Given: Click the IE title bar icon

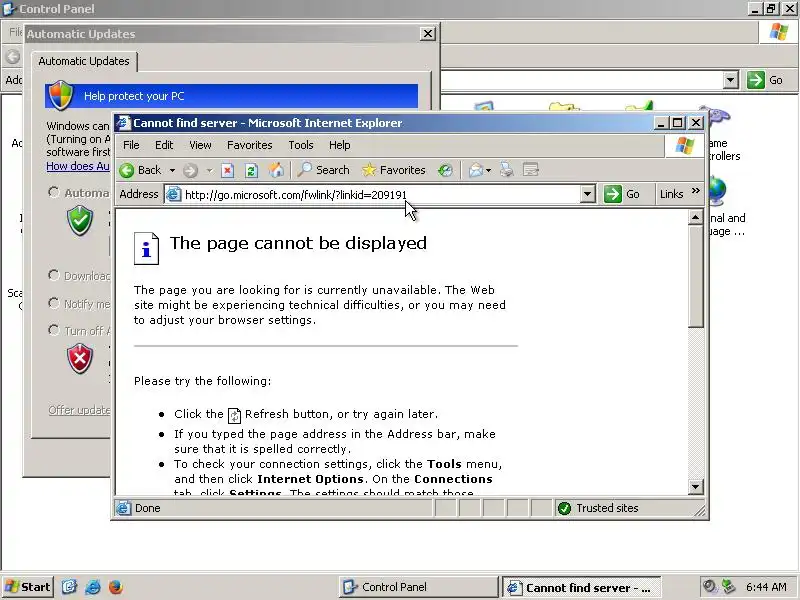Looking at the screenshot, I should click(123, 123).
